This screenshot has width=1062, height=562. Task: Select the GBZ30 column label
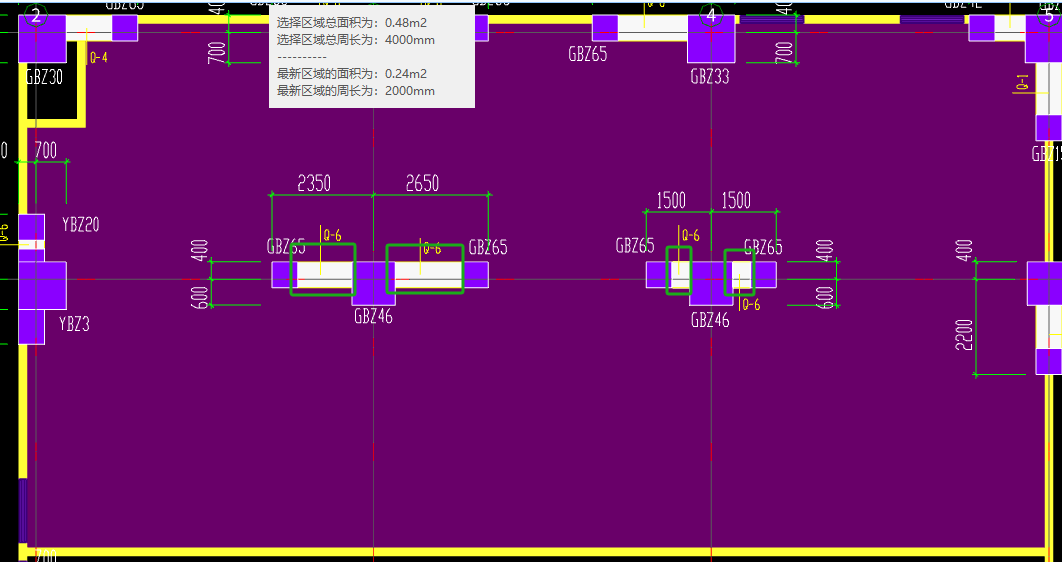coord(44,77)
